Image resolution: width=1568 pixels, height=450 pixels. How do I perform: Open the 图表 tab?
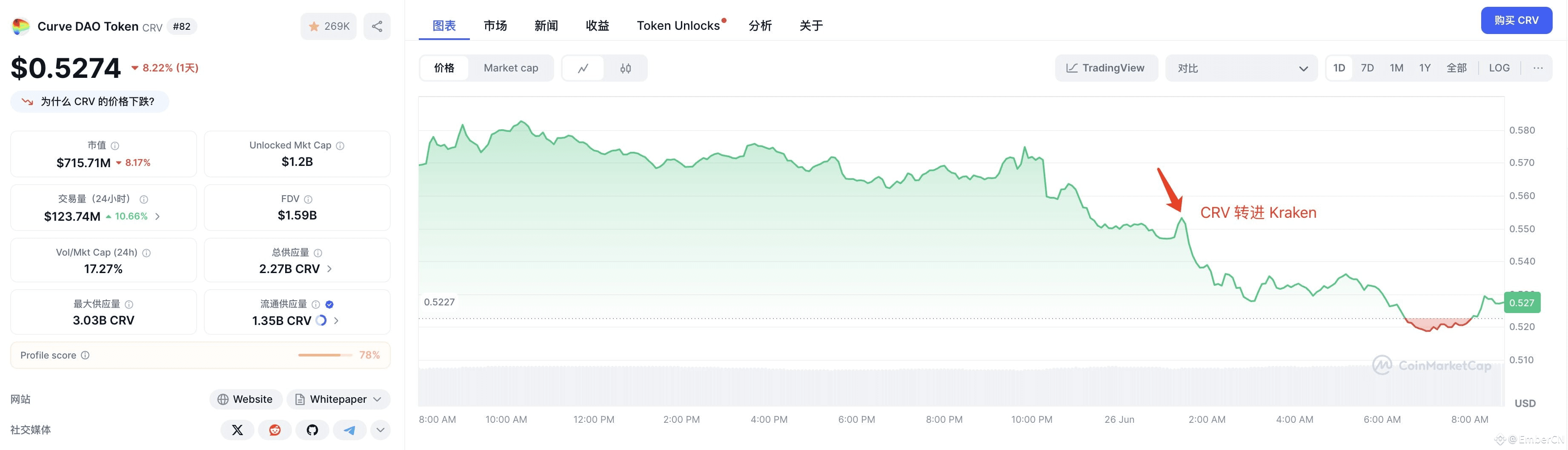[x=444, y=26]
